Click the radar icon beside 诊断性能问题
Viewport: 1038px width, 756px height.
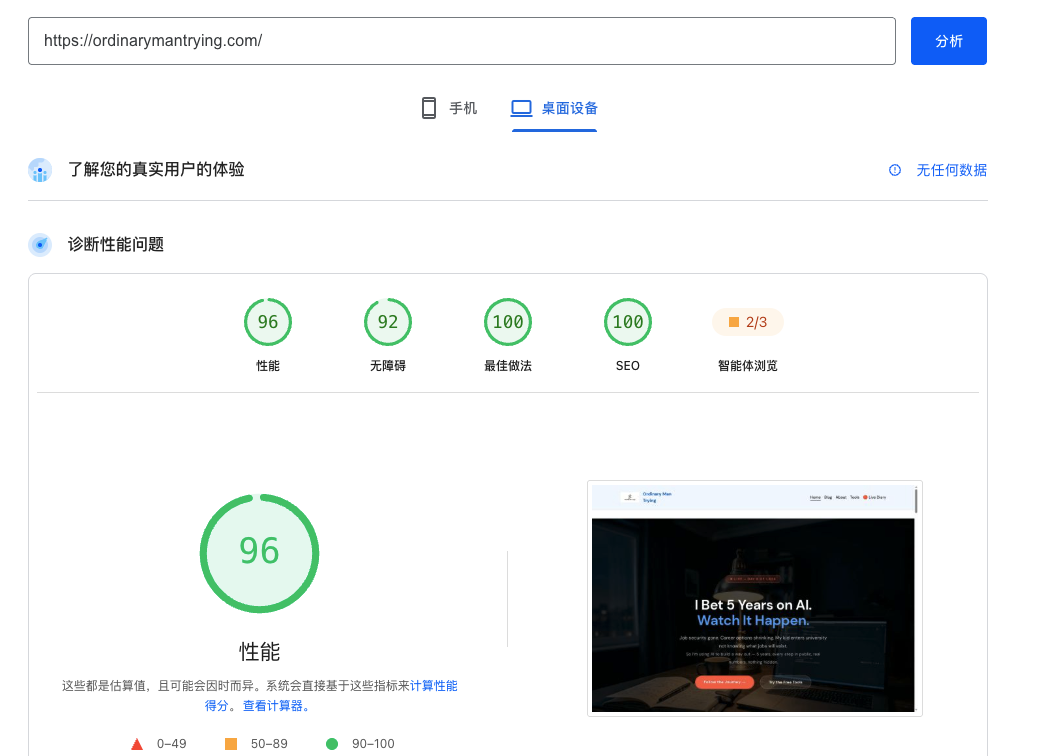point(40,245)
